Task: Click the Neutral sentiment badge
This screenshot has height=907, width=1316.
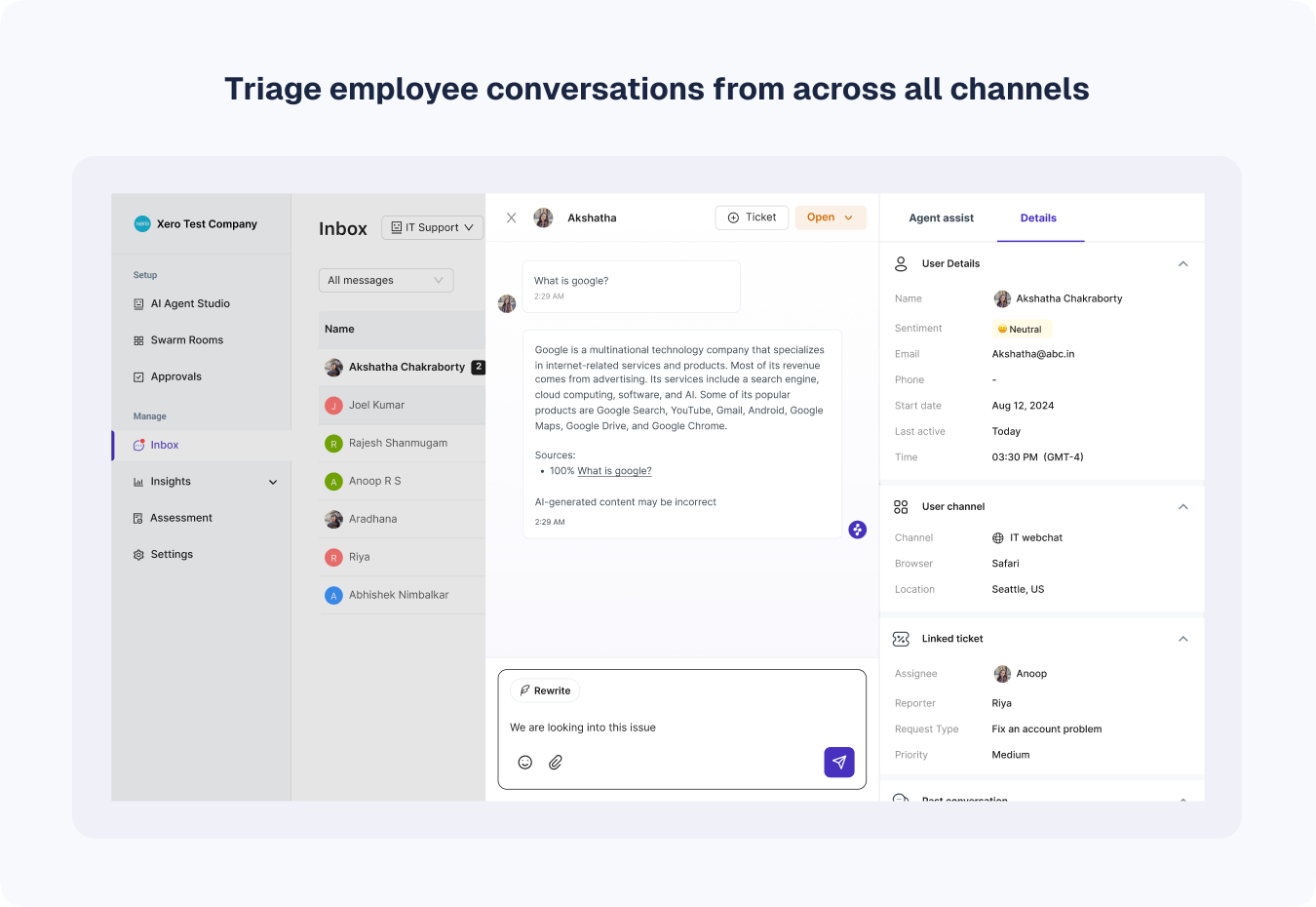Action: point(1021,330)
